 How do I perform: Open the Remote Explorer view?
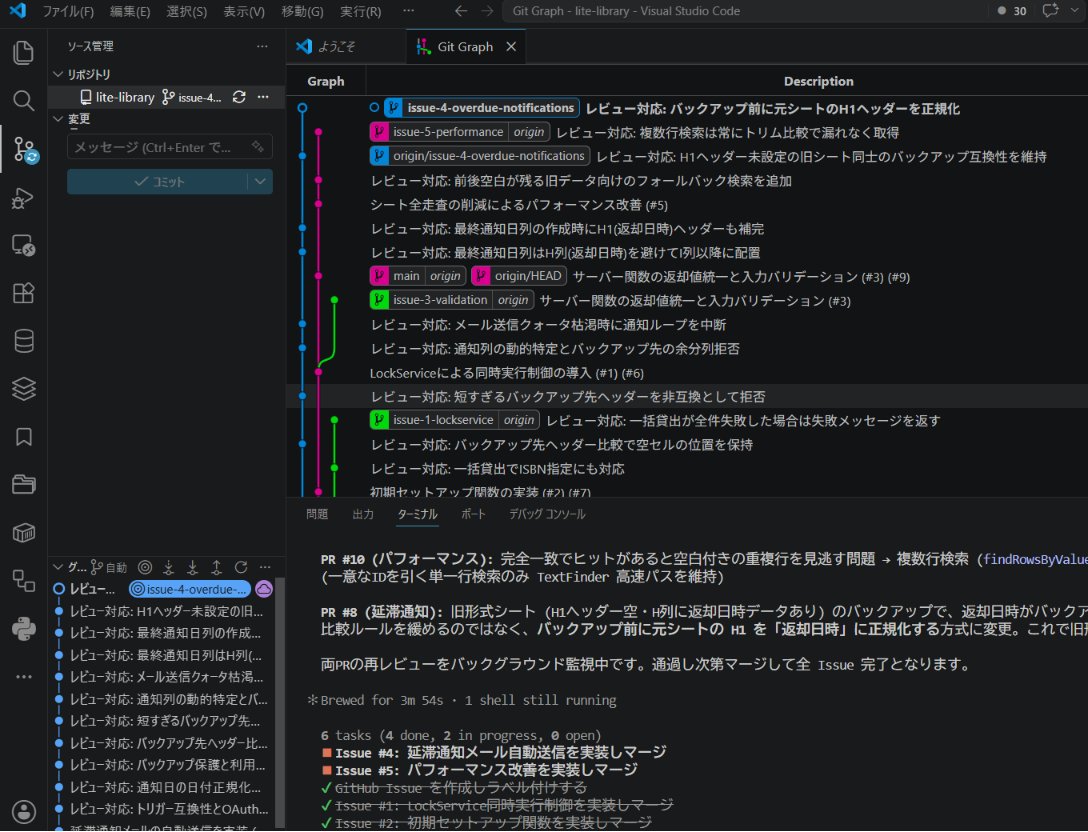pyautogui.click(x=24, y=245)
